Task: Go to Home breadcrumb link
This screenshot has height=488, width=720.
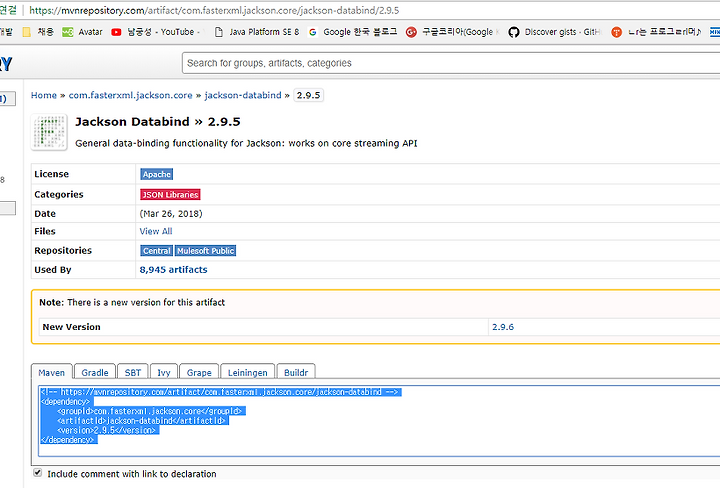Action: tap(44, 95)
